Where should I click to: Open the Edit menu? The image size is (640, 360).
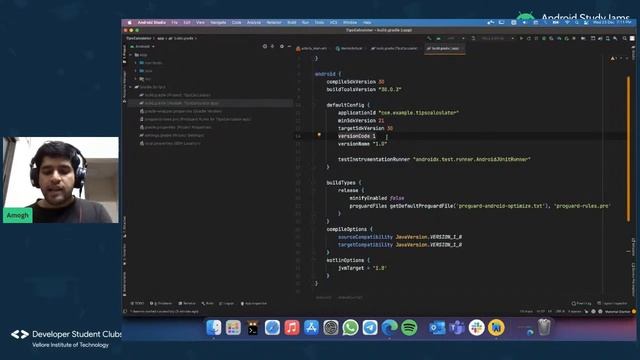pyautogui.click(x=187, y=22)
